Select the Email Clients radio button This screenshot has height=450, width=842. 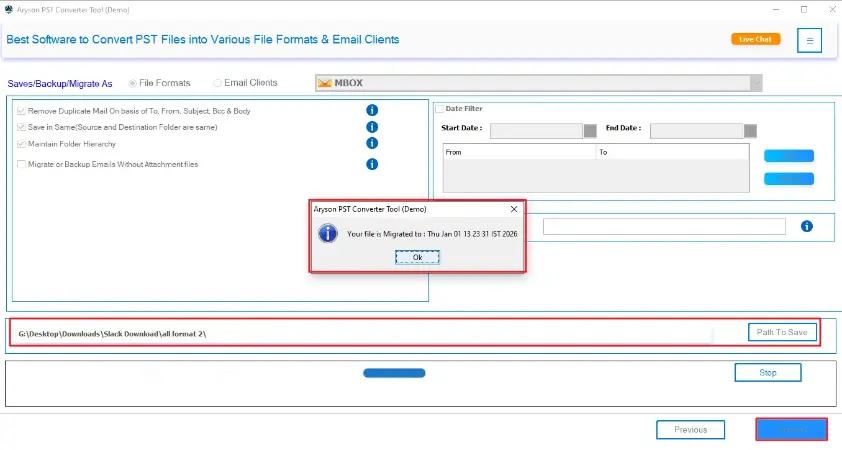(x=217, y=83)
